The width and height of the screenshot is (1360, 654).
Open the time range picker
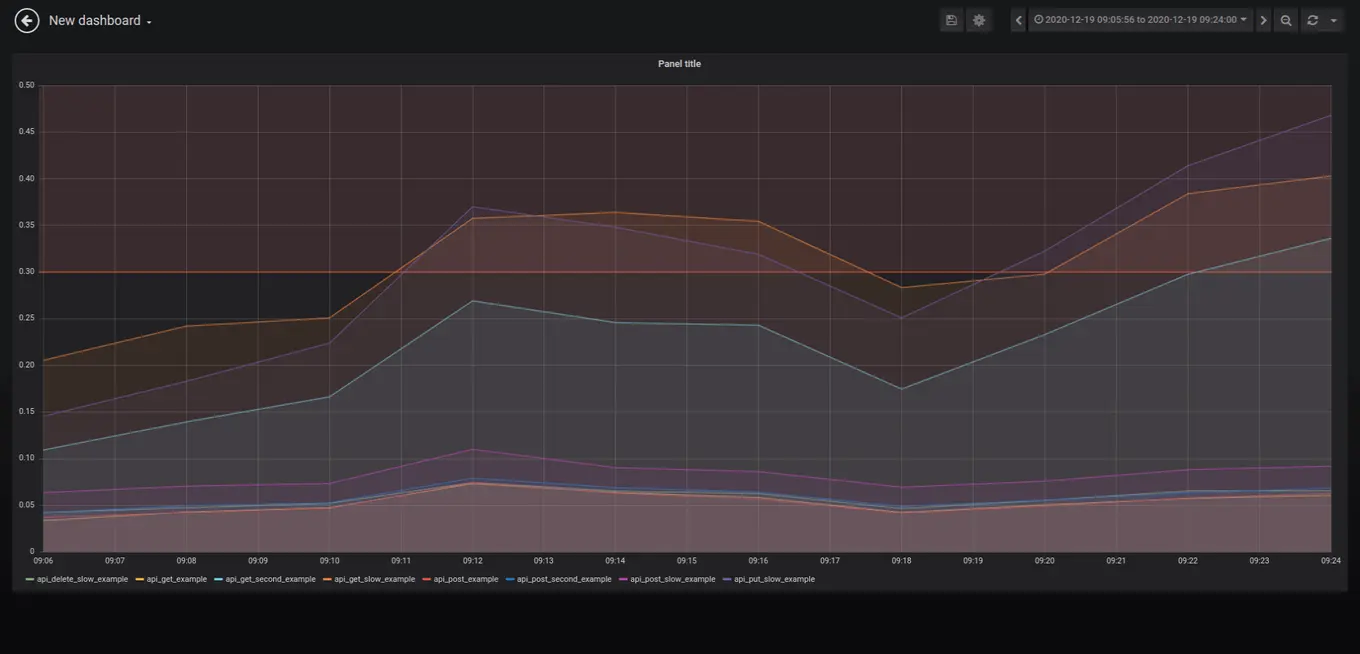click(1140, 20)
